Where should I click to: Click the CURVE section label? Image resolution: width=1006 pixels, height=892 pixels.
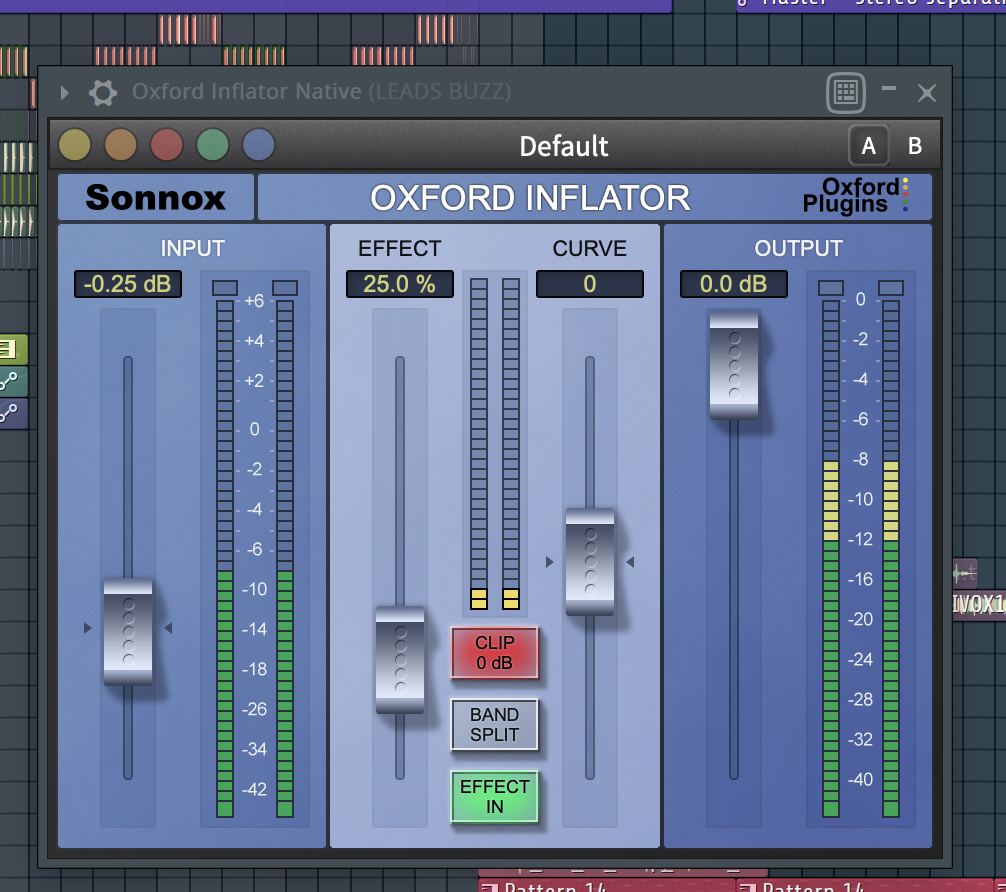coord(590,248)
